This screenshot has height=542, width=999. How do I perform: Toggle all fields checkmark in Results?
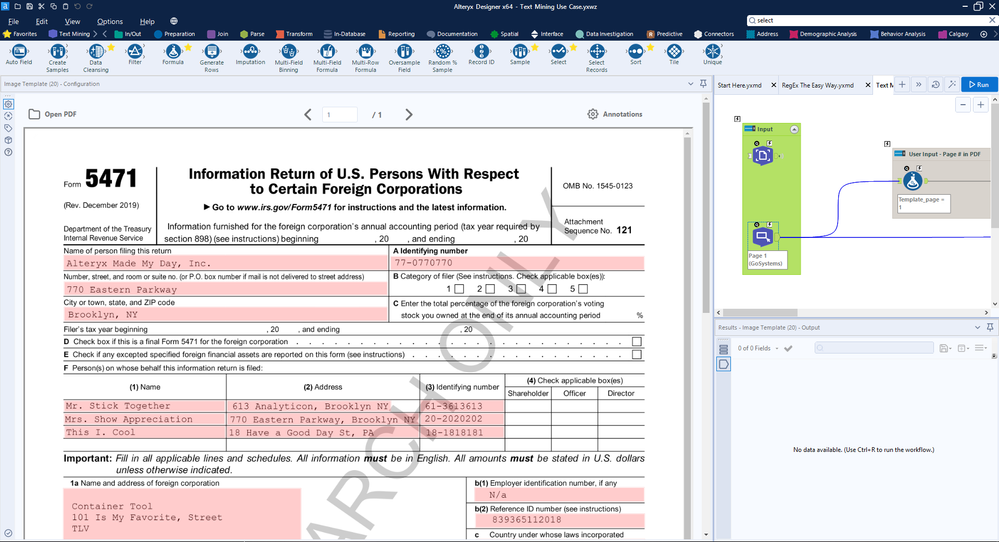pyautogui.click(x=788, y=348)
